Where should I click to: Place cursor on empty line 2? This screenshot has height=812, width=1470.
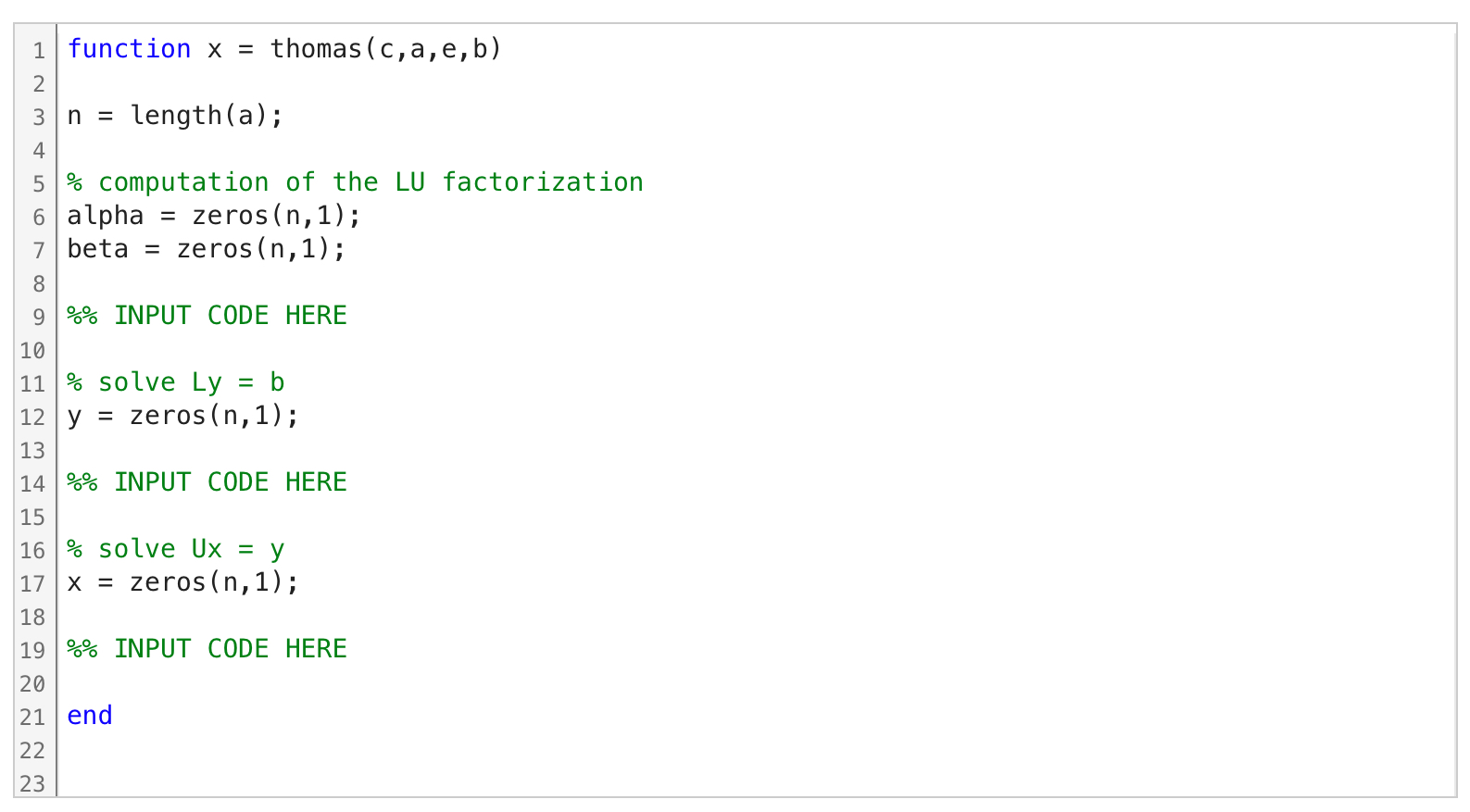tap(756, 83)
